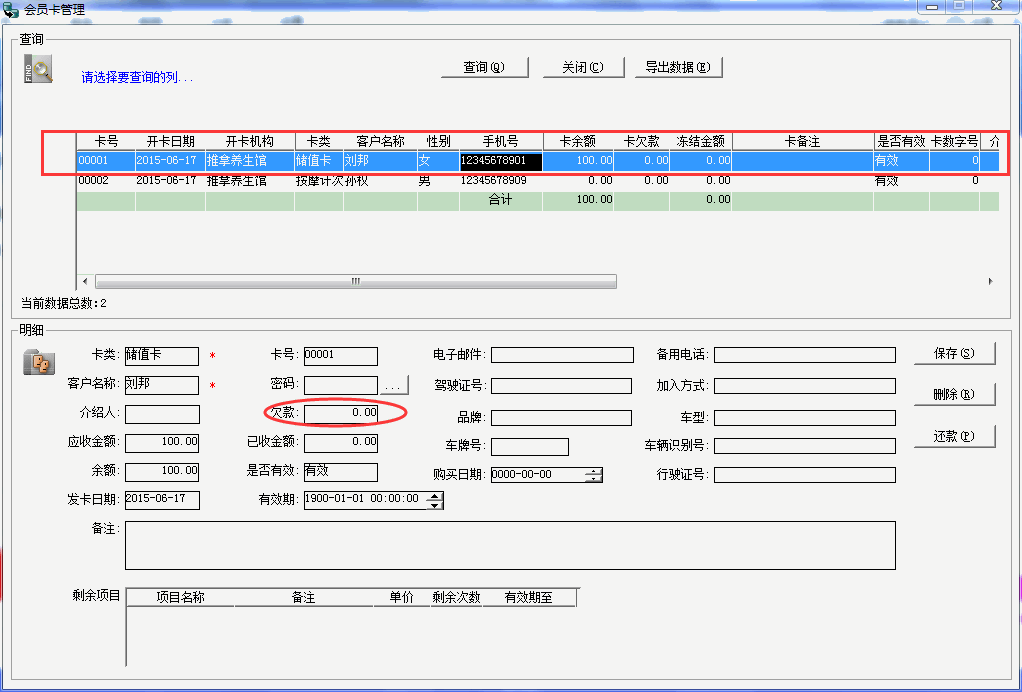Click the 卡数字号 column header
1022x692 pixels.
[x=955, y=141]
